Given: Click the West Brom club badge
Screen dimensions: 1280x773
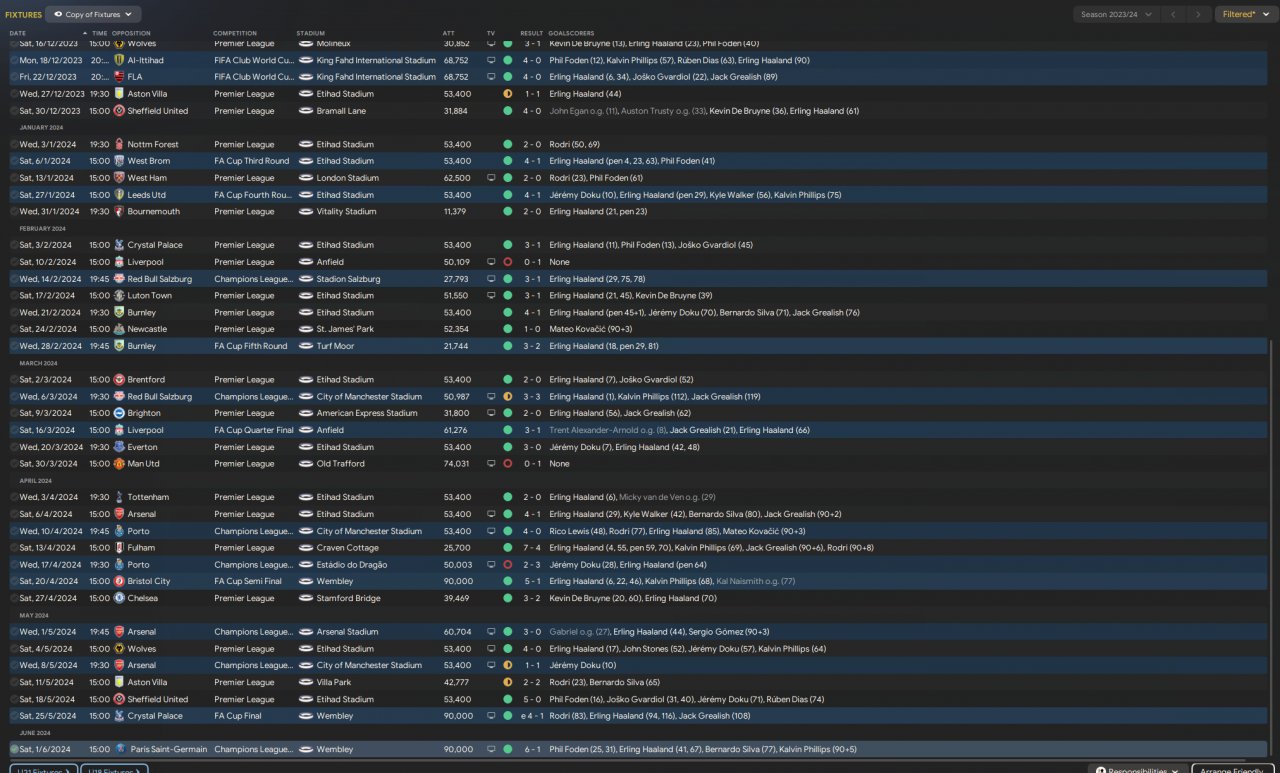Looking at the screenshot, I should click(x=119, y=161).
